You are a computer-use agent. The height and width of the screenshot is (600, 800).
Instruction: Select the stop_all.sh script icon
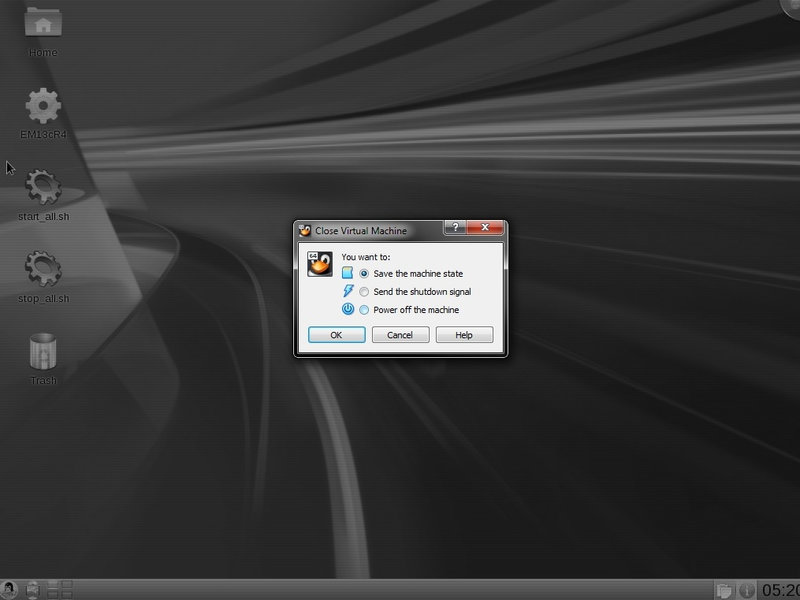(x=42, y=269)
